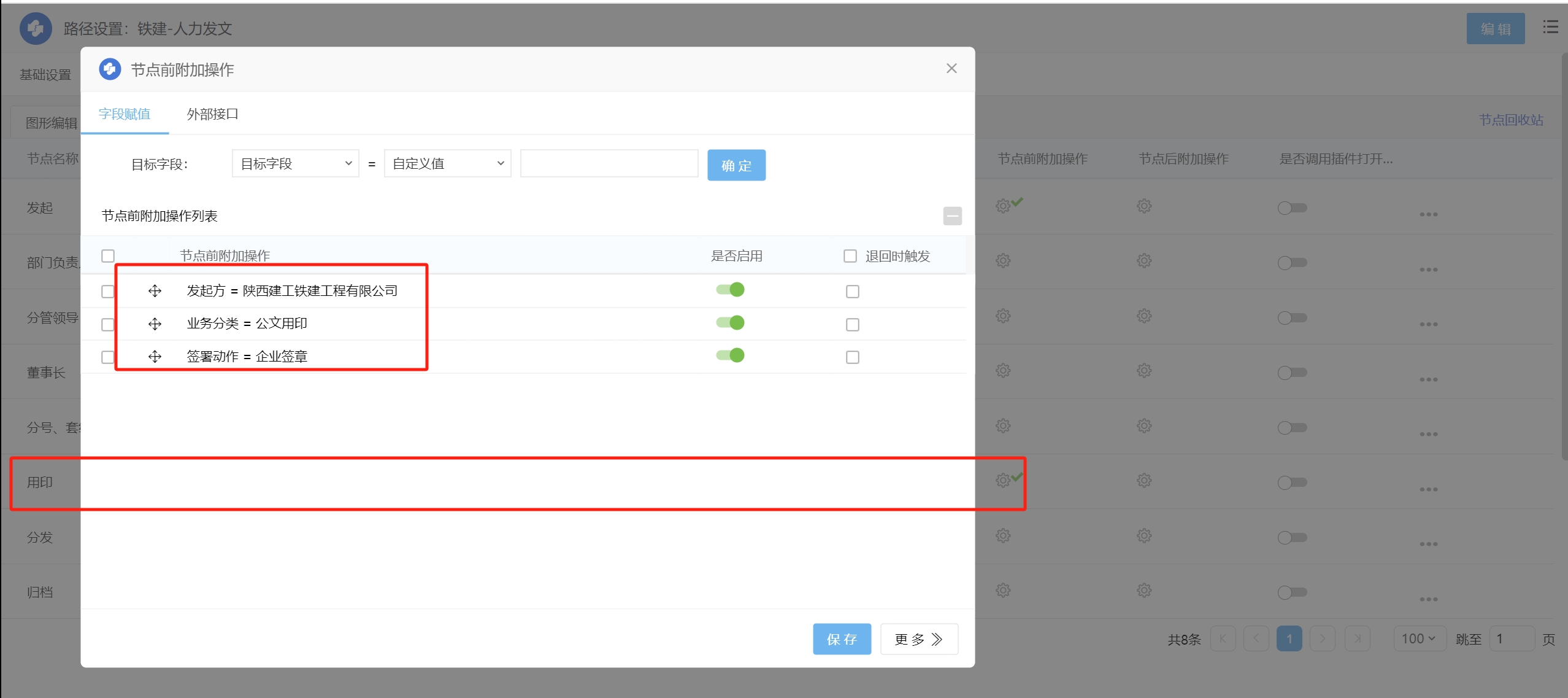Click the custom value text input field
Image resolution: width=1568 pixels, height=698 pixels.
(609, 164)
